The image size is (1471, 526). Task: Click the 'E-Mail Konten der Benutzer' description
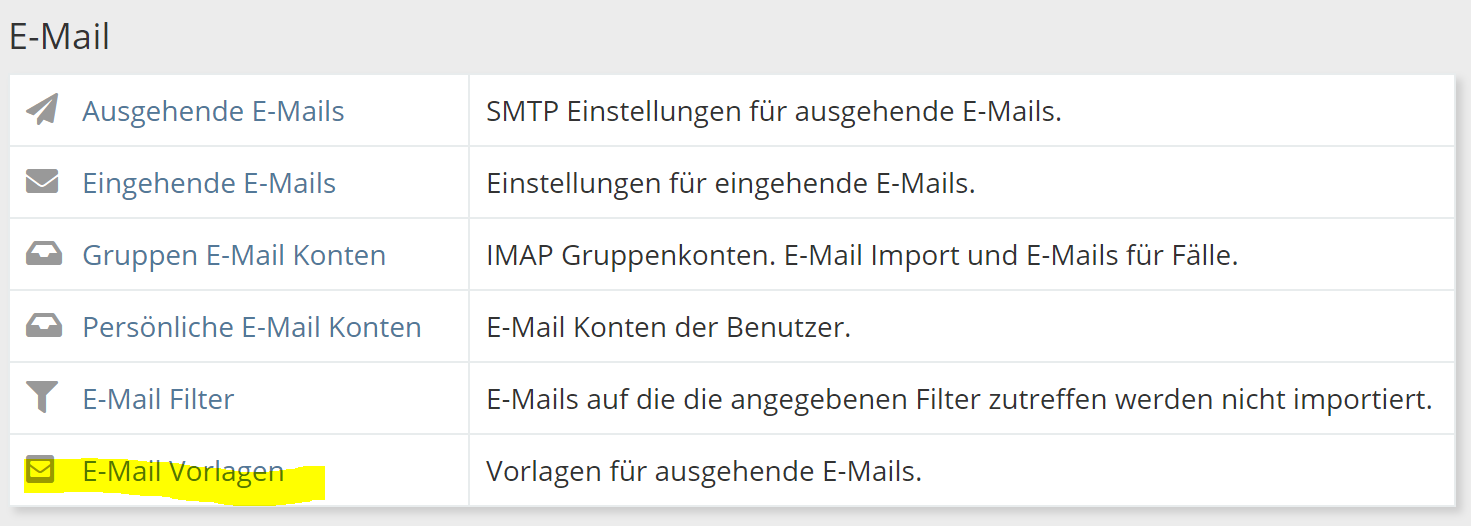[668, 327]
